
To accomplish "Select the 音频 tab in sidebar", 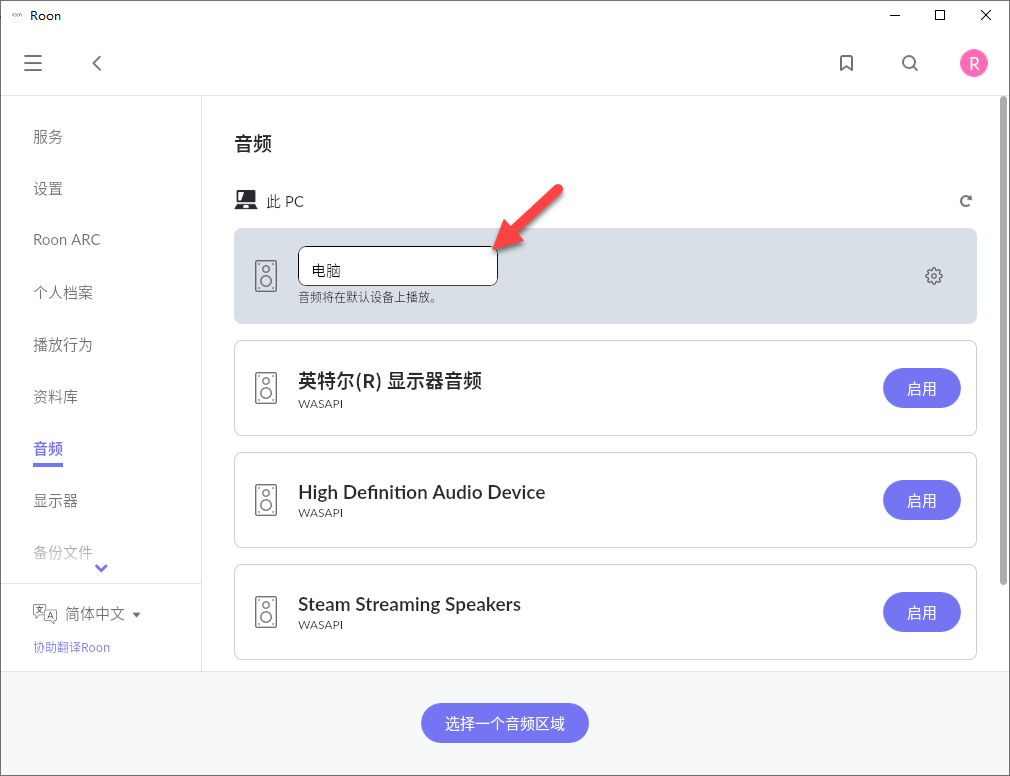I will coord(48,449).
